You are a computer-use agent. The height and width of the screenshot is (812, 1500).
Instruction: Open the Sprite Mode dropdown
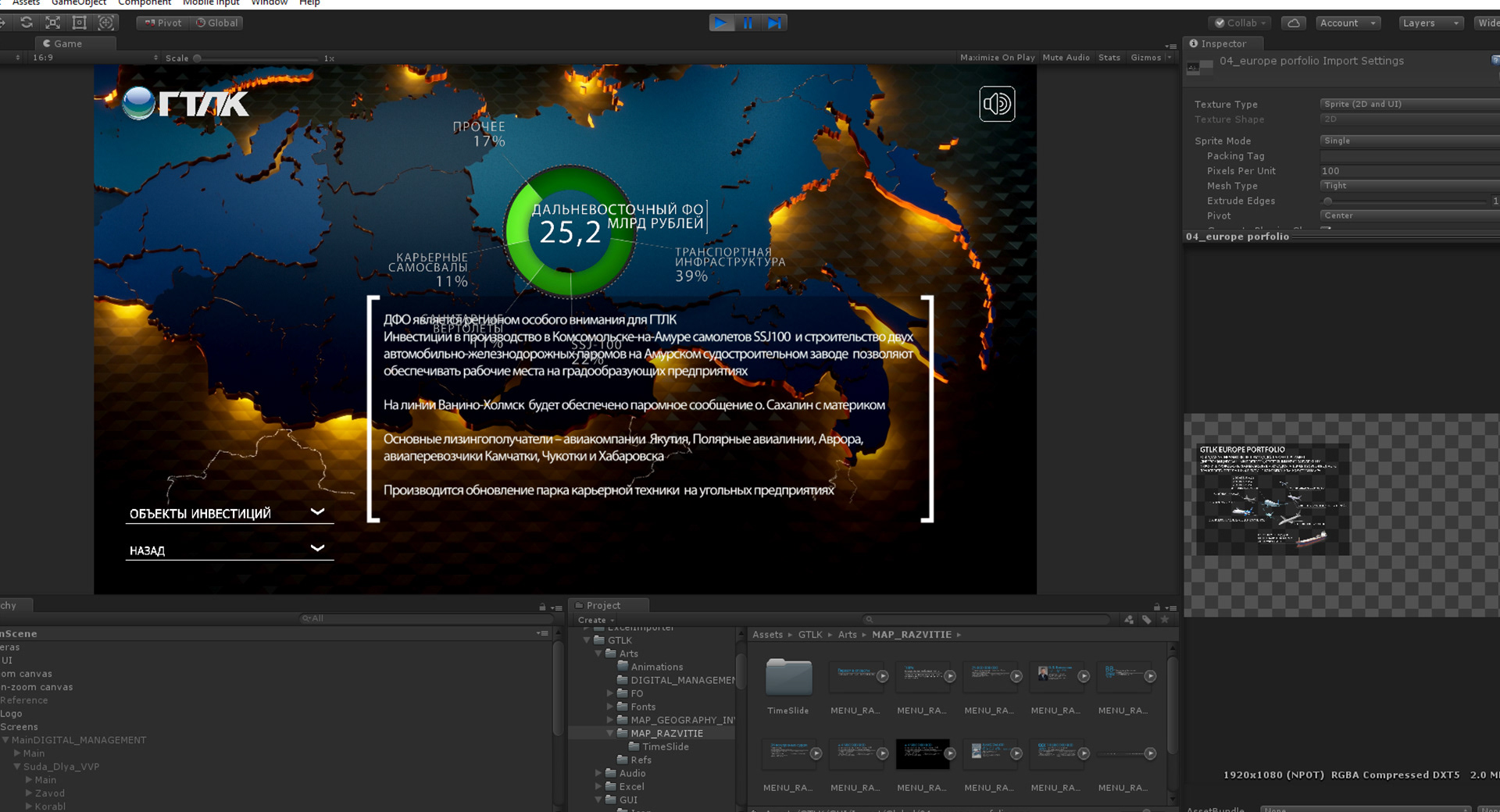[1410, 141]
